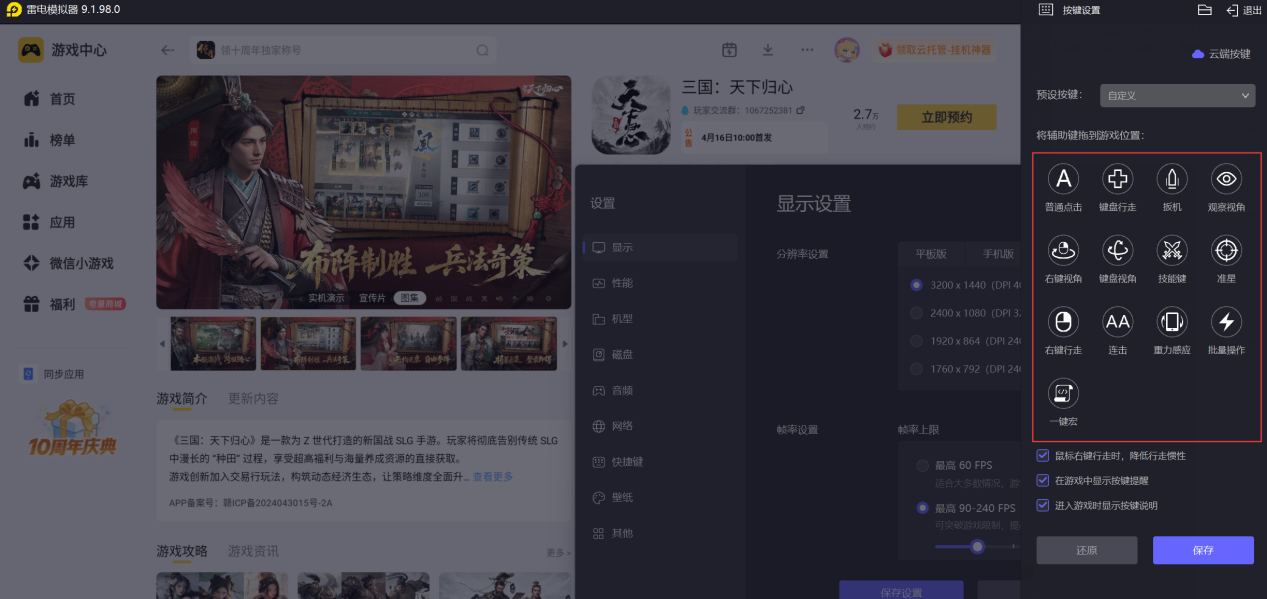Select the 准星 crosshair key icon
Viewport: 1267px width, 599px height.
[1226, 250]
